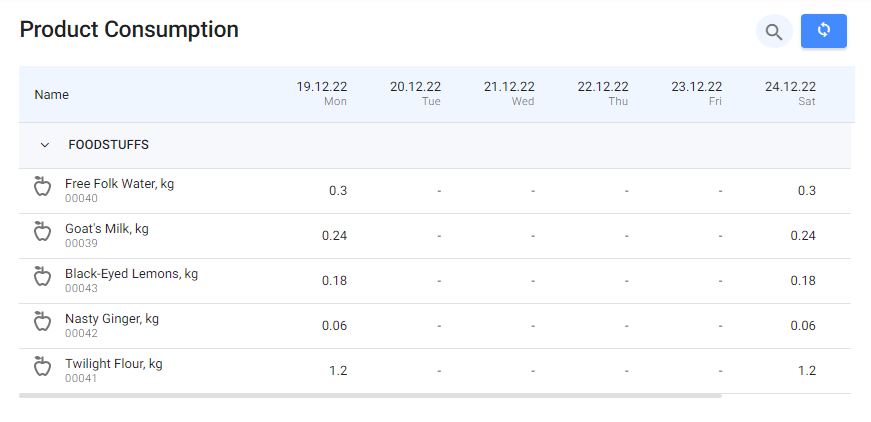Click the apple icon beside Free Folk Water
Image resolution: width=871 pixels, height=422 pixels.
click(42, 187)
